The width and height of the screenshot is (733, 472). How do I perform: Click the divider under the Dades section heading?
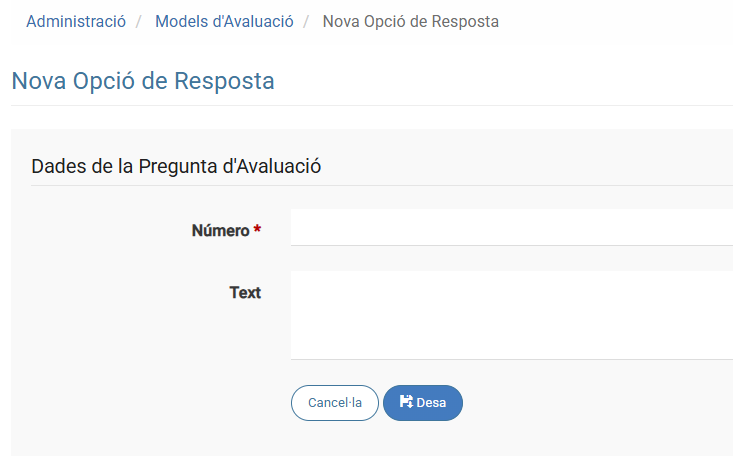(x=380, y=185)
